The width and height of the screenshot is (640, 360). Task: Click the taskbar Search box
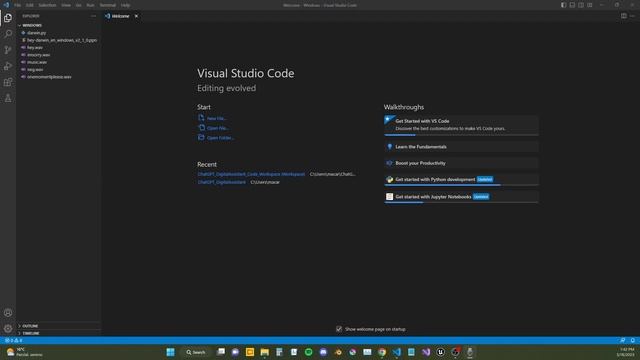pyautogui.click(x=196, y=352)
